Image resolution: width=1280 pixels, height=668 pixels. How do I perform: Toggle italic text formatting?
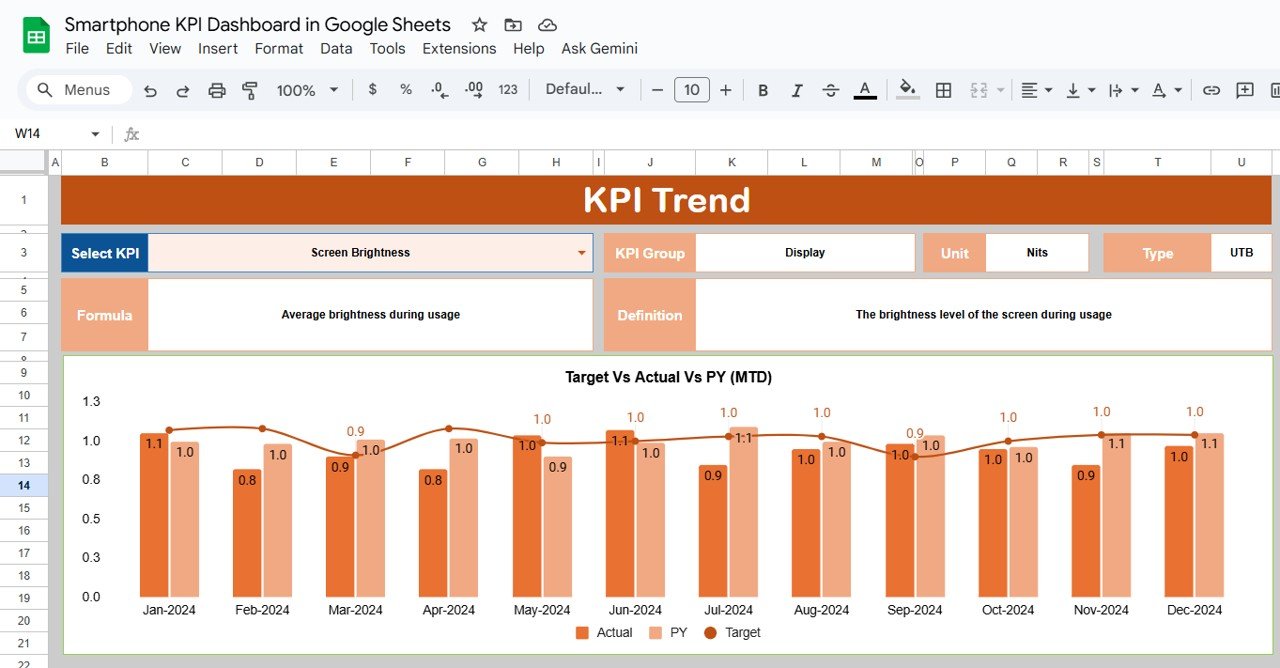797,90
